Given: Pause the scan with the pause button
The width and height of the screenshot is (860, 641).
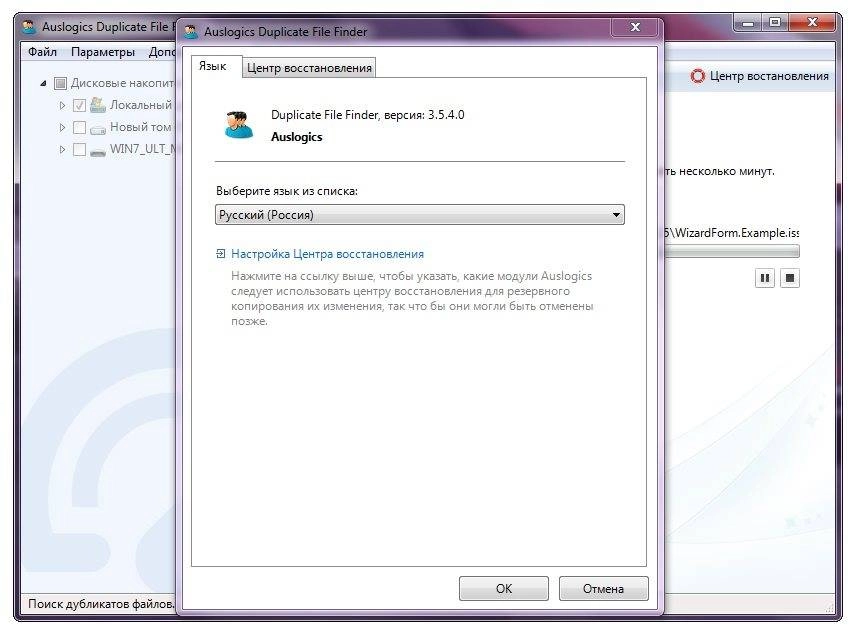Looking at the screenshot, I should tap(765, 278).
